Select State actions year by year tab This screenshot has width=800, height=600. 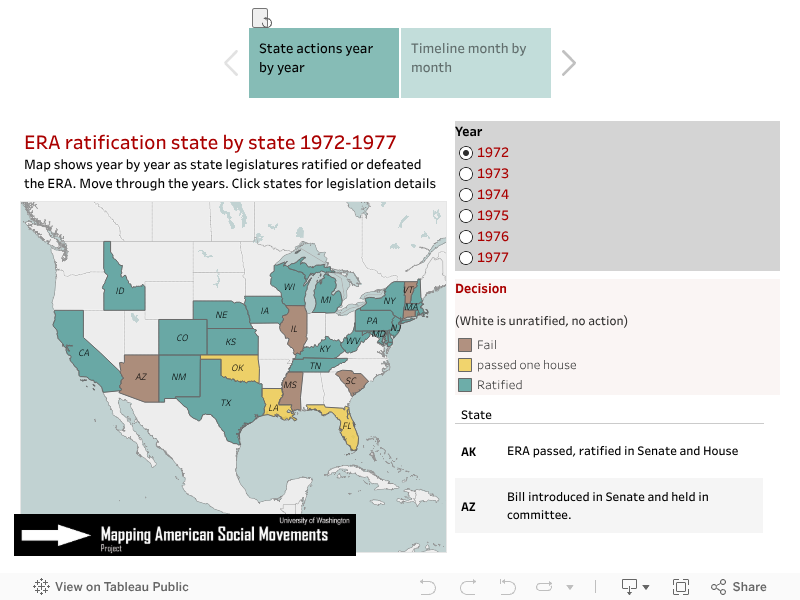(x=324, y=63)
